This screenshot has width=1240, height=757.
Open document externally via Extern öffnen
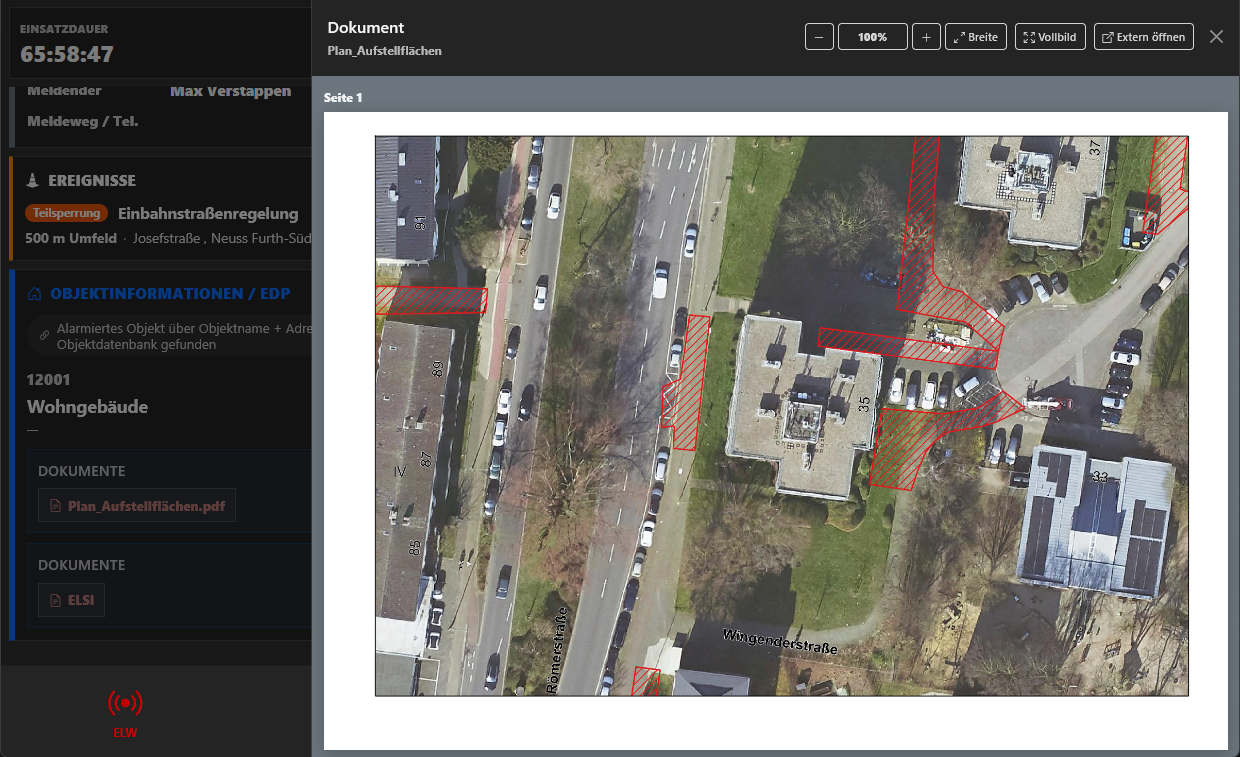pyautogui.click(x=1143, y=37)
